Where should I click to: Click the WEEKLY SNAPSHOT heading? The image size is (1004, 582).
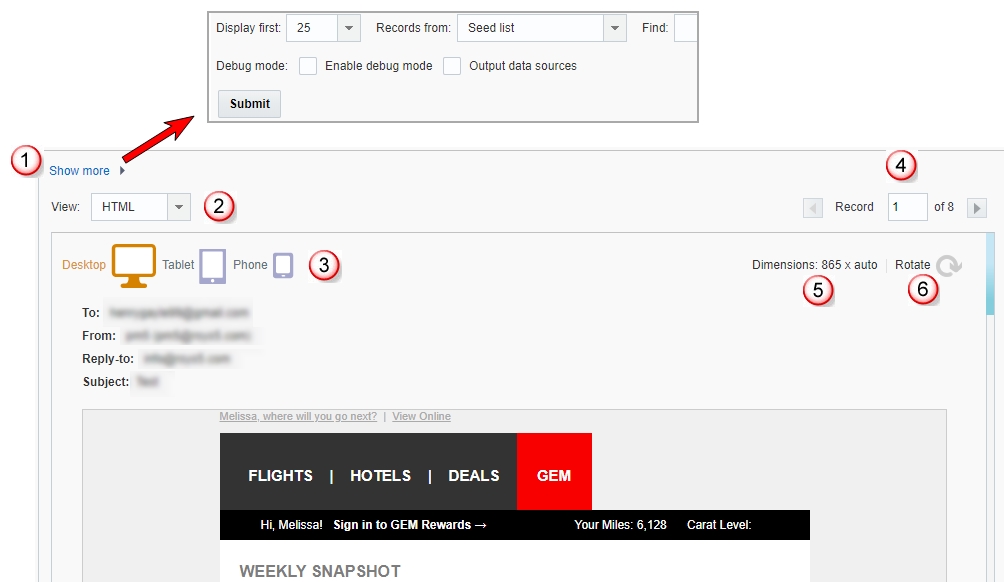coord(320,571)
